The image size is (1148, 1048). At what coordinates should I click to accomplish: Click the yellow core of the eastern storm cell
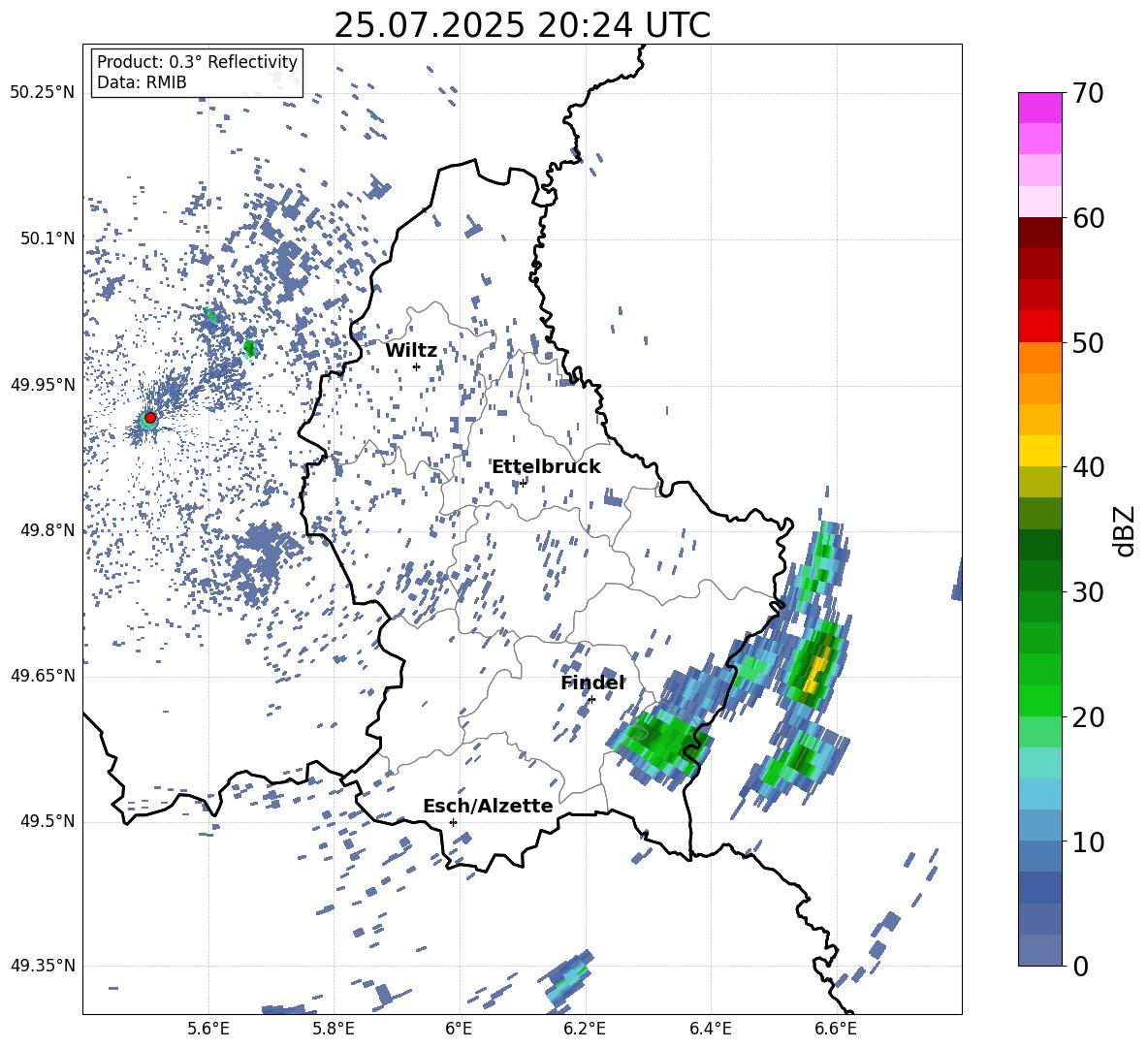814,674
